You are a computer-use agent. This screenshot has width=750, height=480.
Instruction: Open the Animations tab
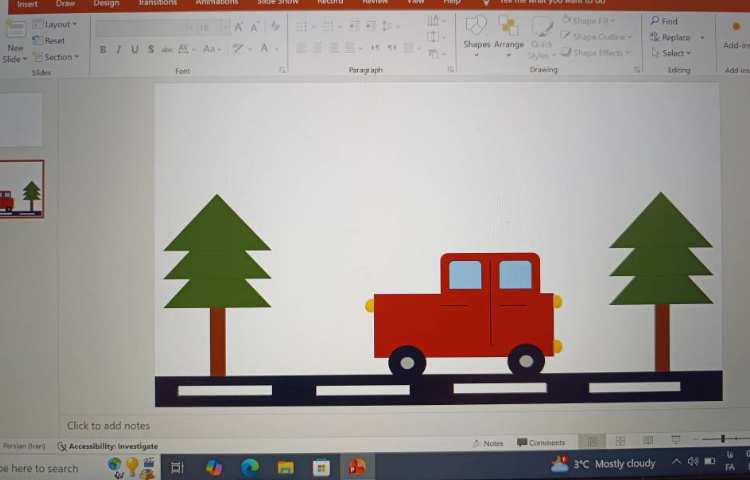coord(217,4)
